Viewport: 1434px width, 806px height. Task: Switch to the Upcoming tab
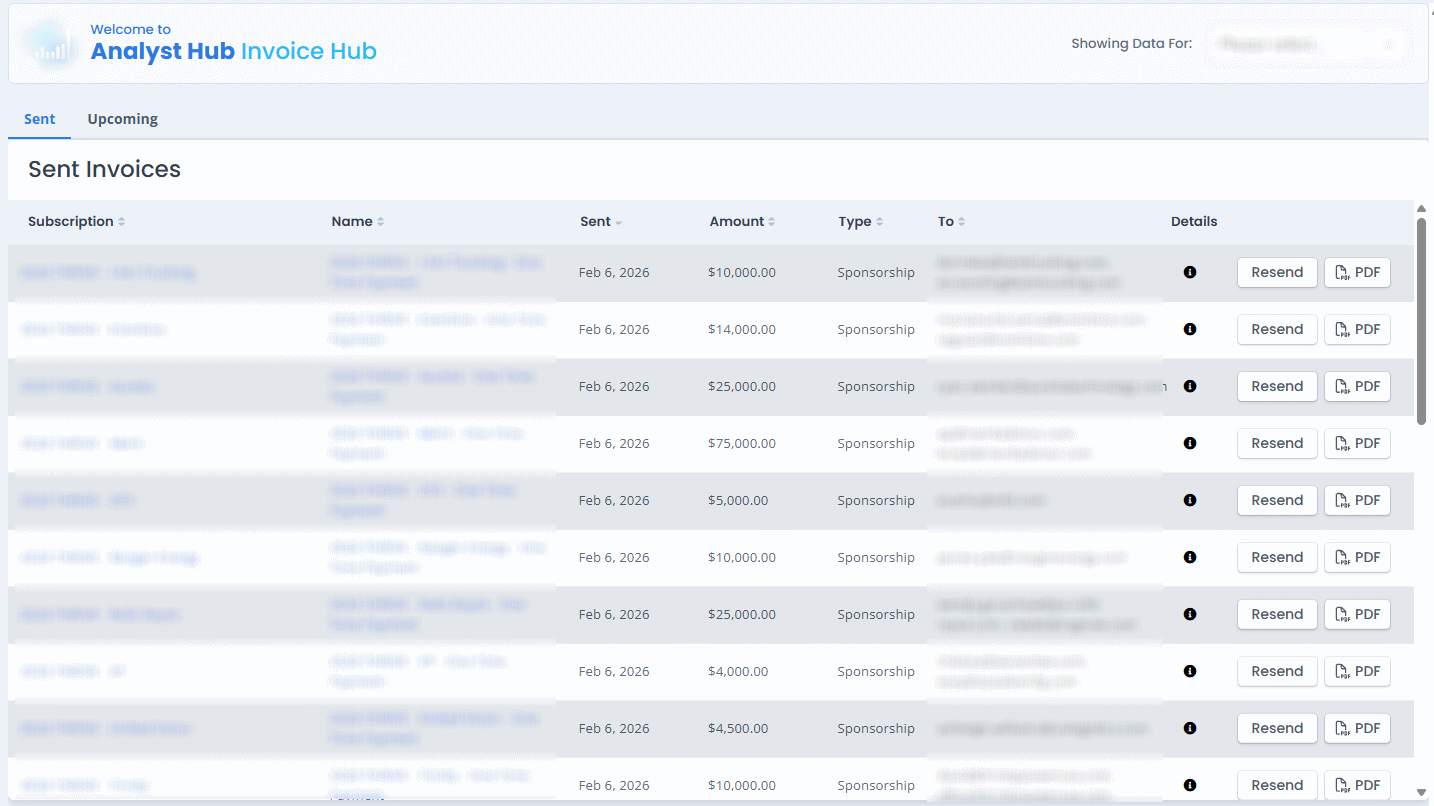click(x=122, y=118)
